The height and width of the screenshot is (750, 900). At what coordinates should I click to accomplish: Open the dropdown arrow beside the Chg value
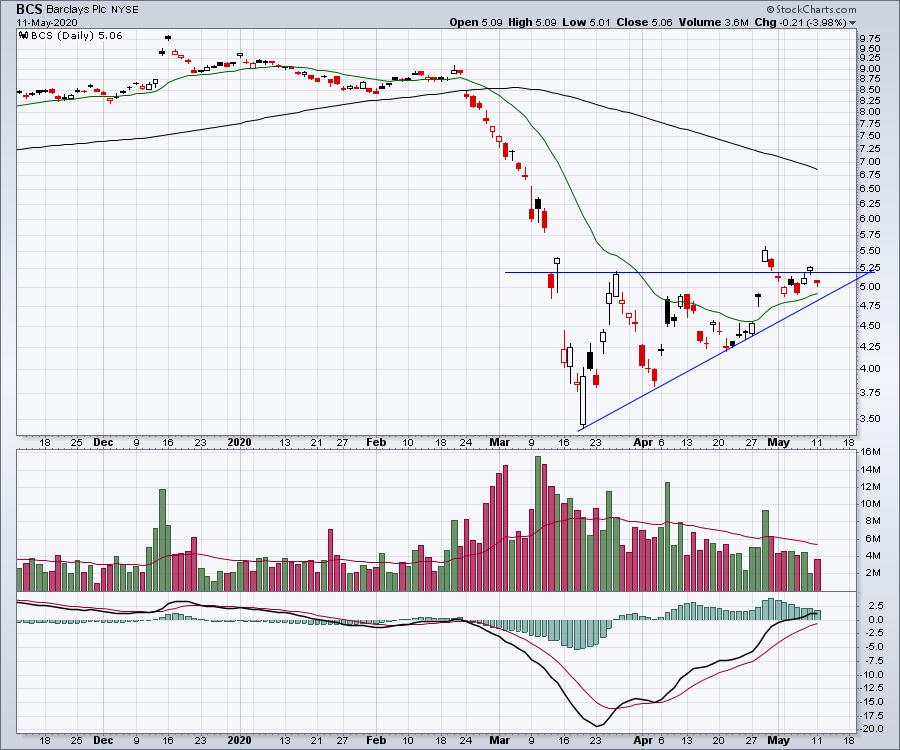coord(852,23)
